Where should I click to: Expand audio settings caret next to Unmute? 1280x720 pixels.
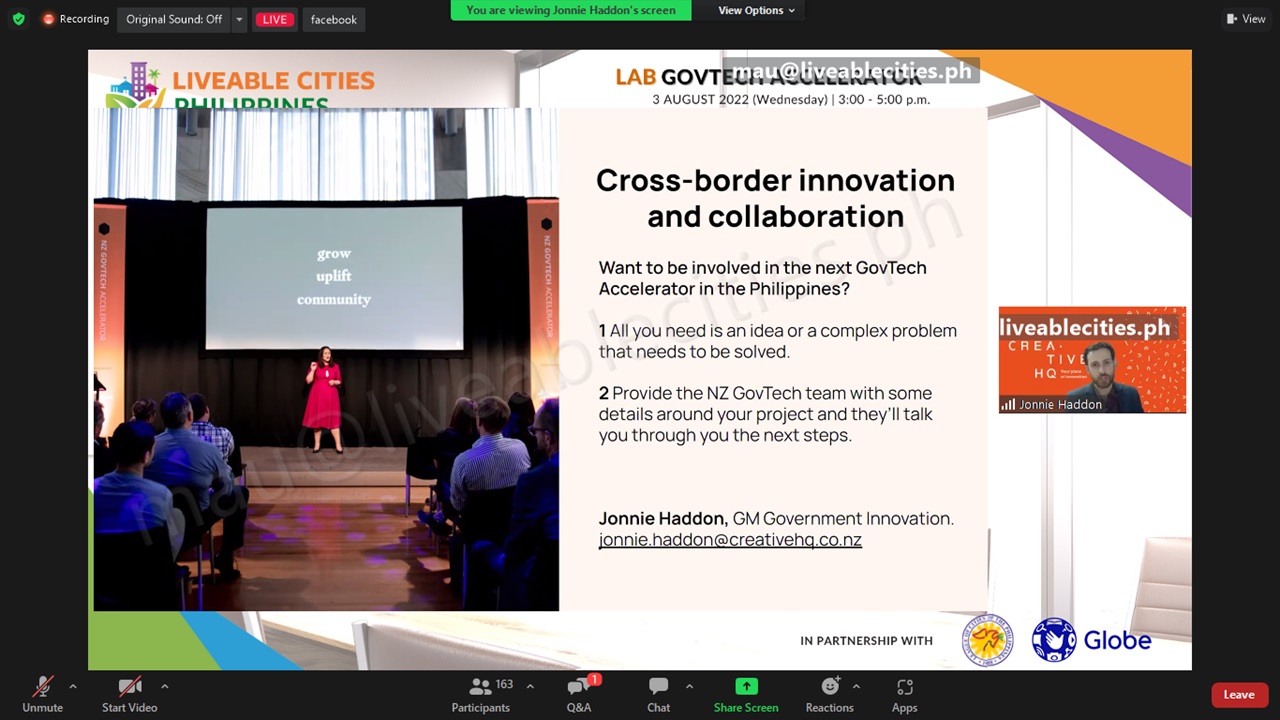tap(72, 686)
